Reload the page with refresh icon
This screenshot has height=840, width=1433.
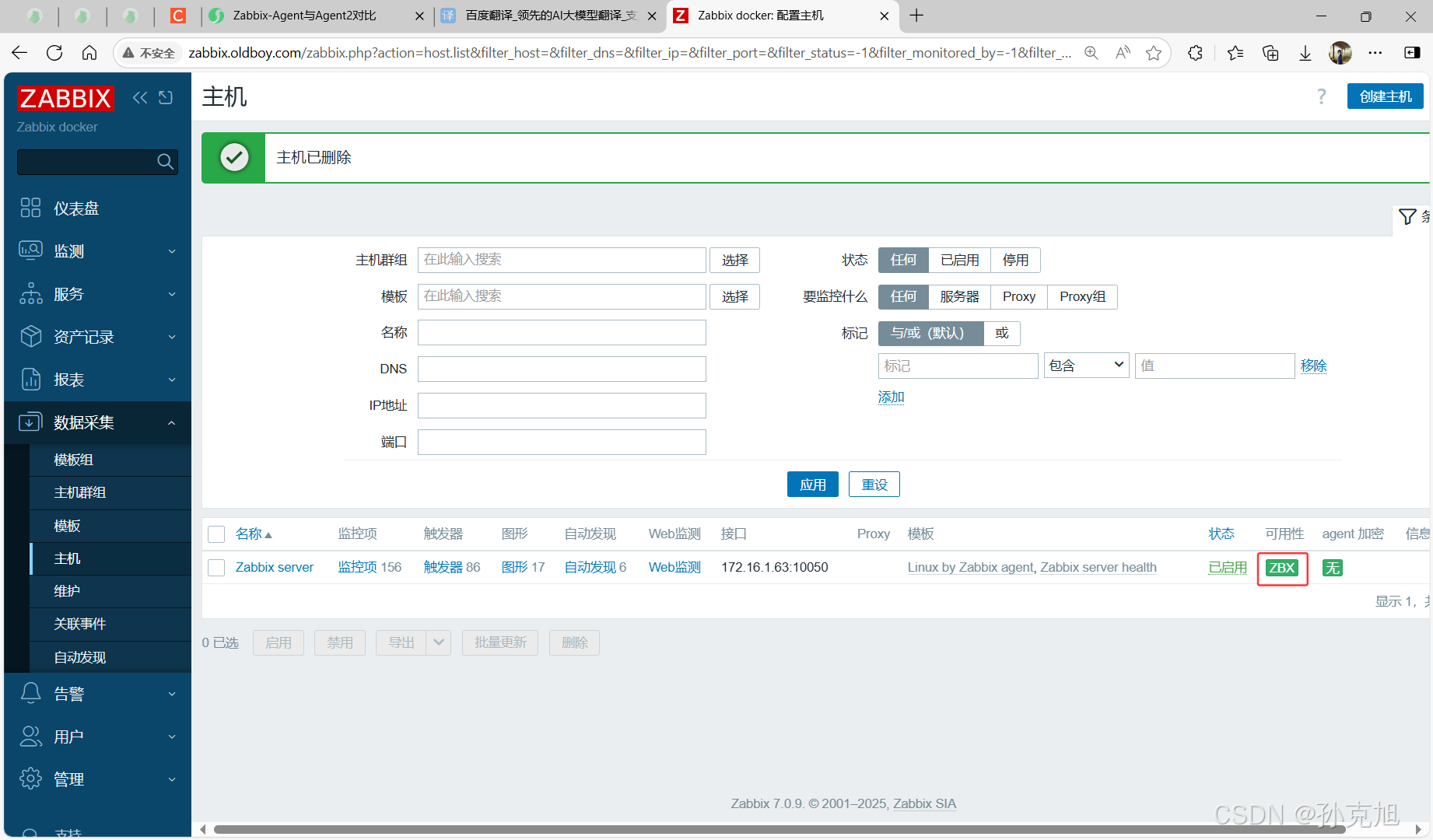tap(54, 53)
